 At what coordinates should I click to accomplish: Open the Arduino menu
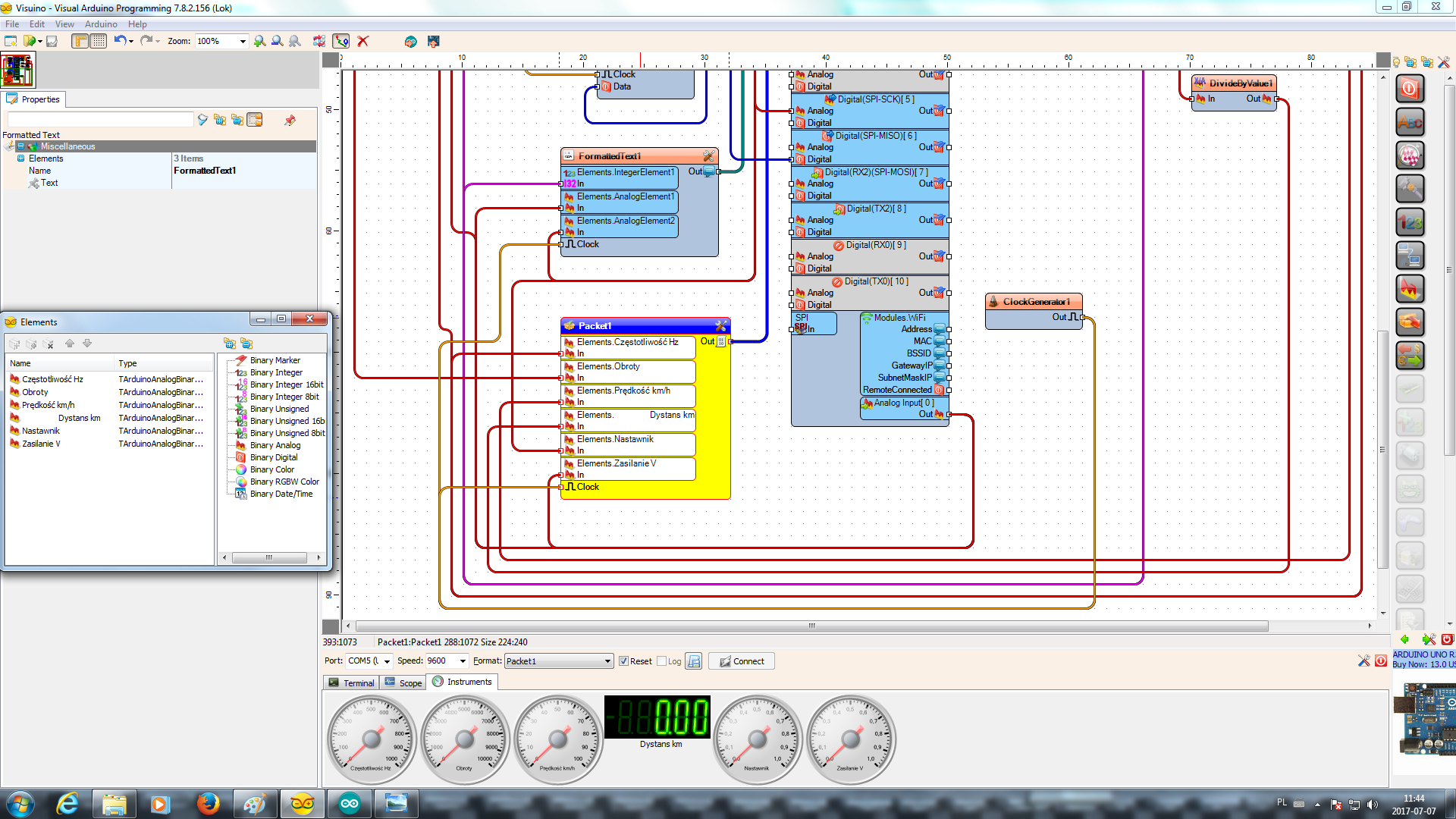pos(101,24)
